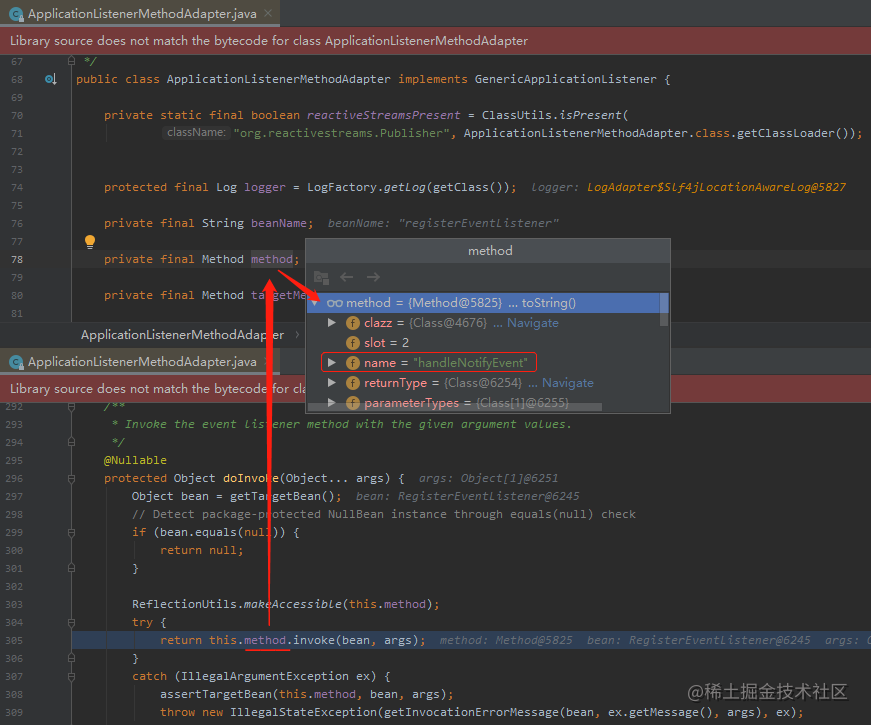
Task: Click the reactiveStreamsPresent field name
Action: 383,115
